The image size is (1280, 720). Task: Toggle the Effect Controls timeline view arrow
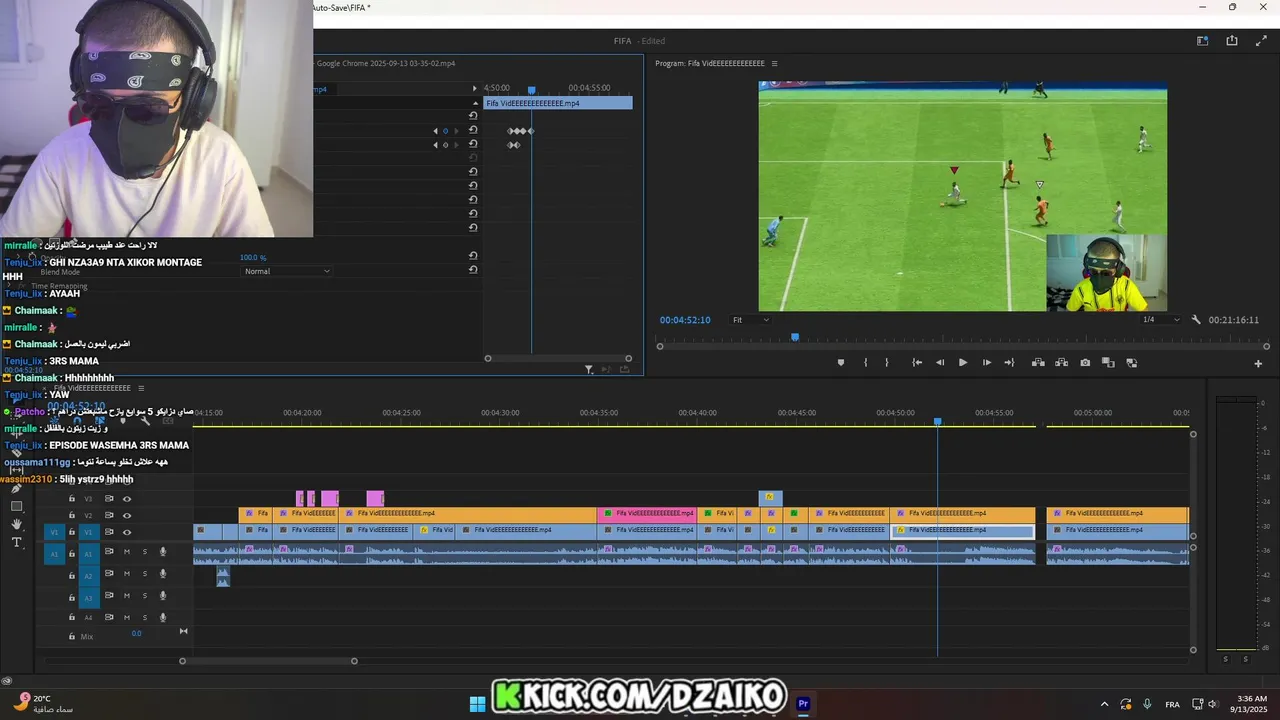click(474, 88)
